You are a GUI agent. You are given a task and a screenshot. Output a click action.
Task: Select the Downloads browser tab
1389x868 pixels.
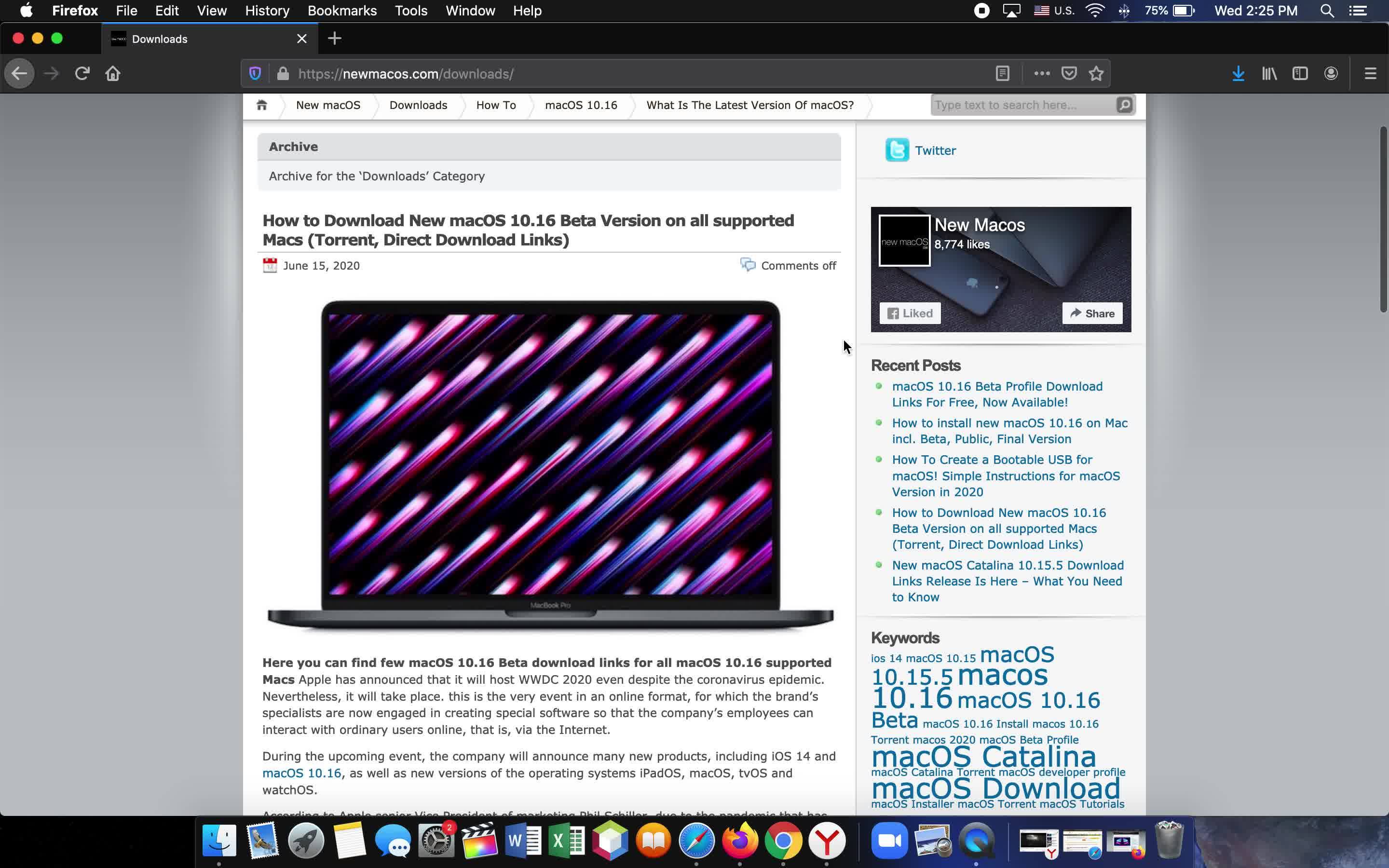coord(209,39)
